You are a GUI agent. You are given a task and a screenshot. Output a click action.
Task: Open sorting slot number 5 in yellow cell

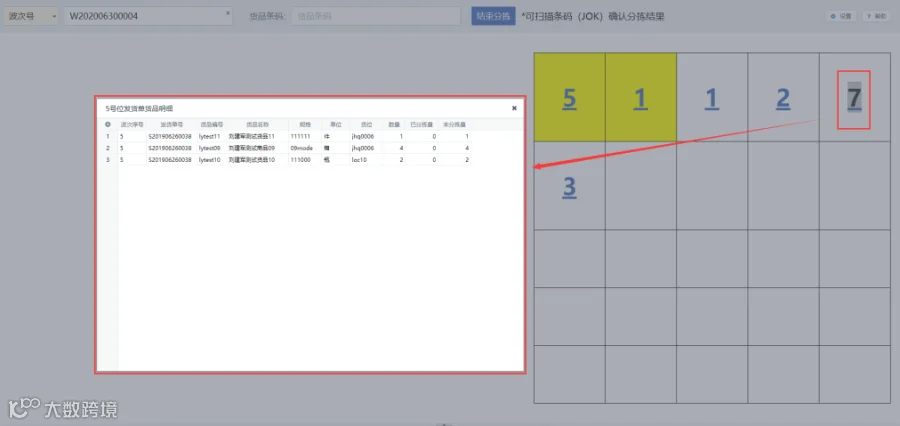[x=569, y=98]
